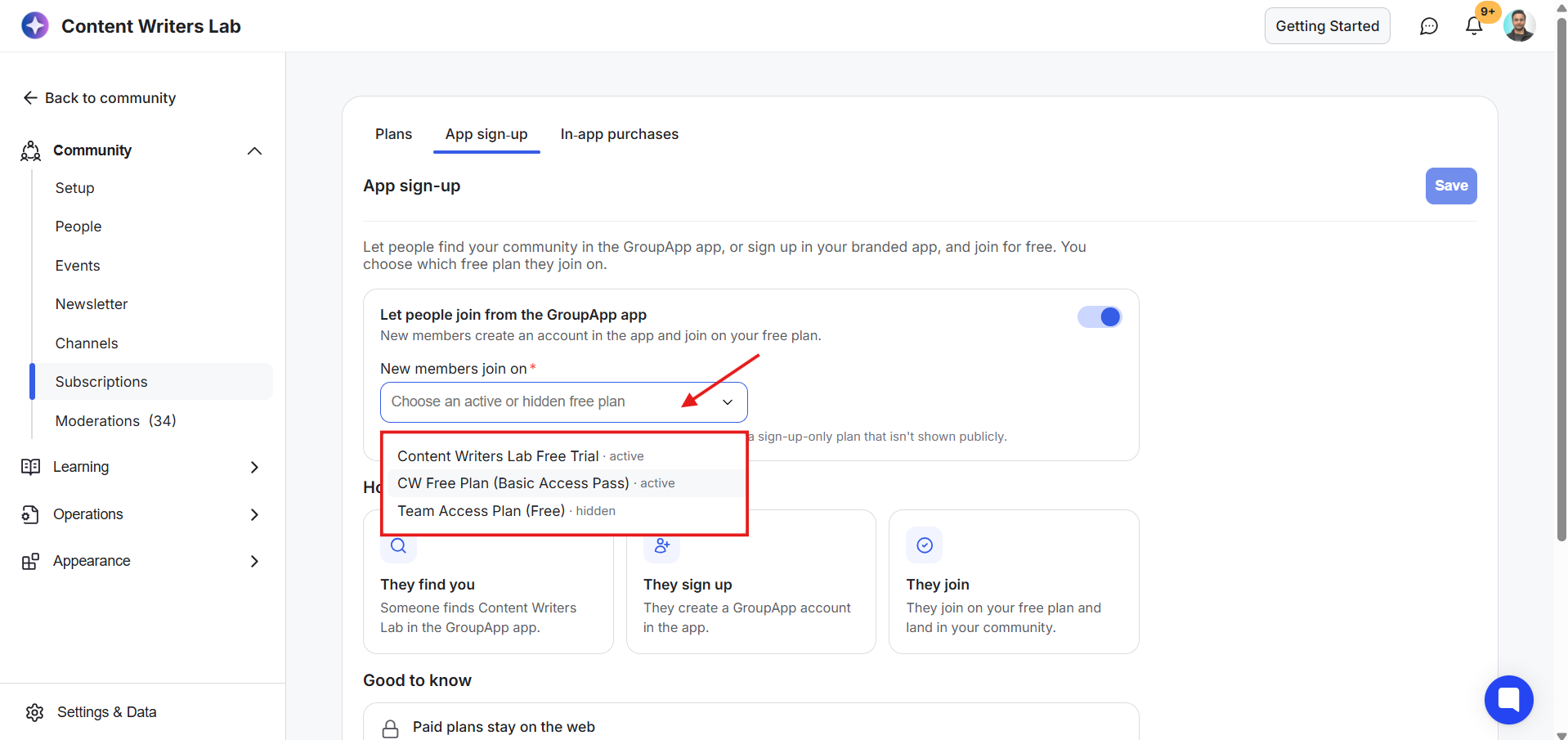
Task: Click the Content Writers Lab title text
Action: click(151, 26)
